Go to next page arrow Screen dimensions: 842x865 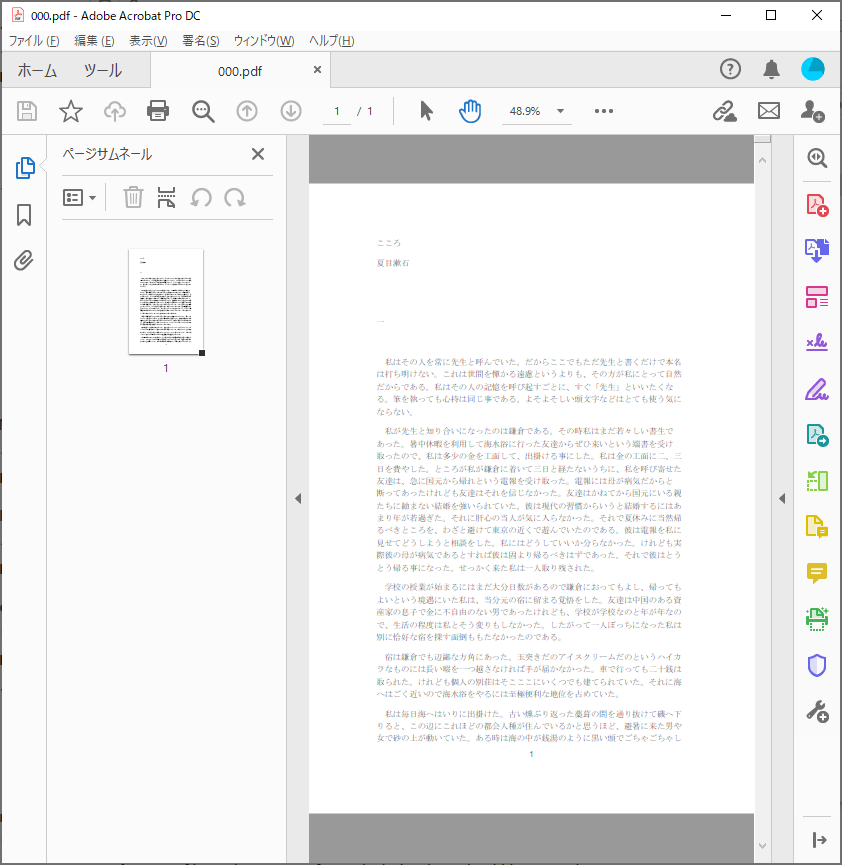pyautogui.click(x=291, y=111)
